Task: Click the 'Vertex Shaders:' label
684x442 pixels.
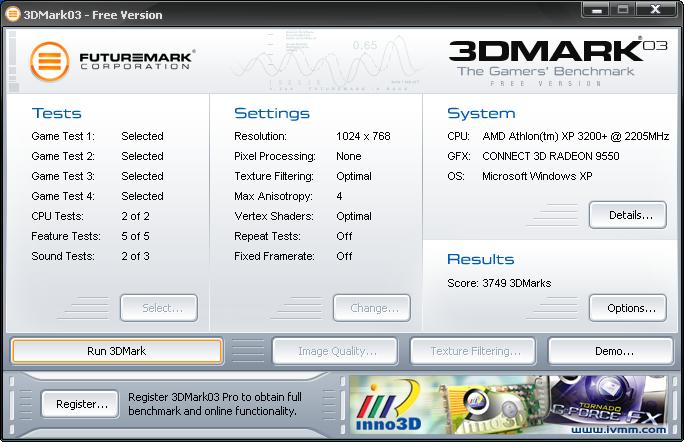Action: click(x=274, y=216)
